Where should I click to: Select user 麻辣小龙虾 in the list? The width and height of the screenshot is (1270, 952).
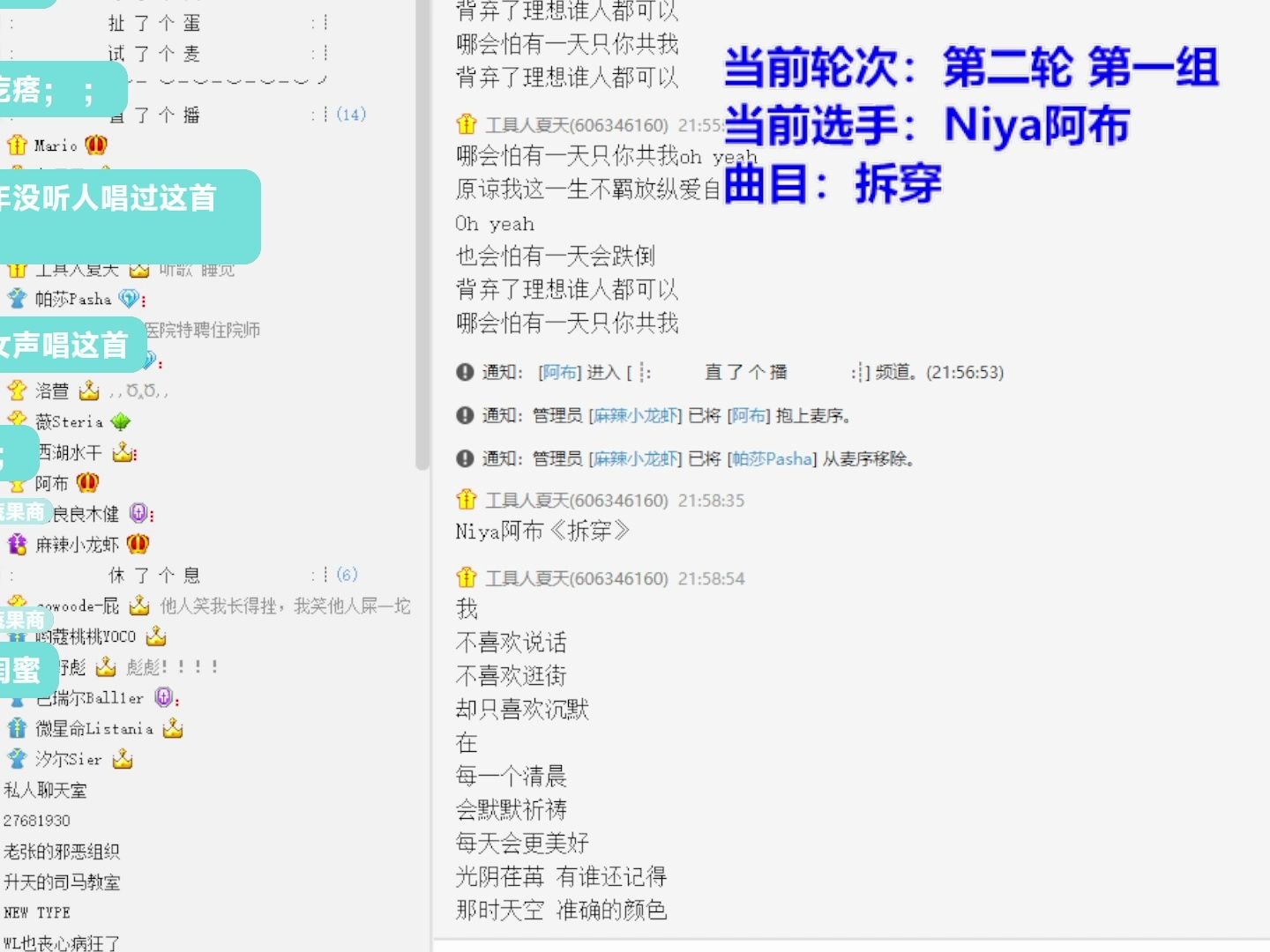[x=77, y=545]
